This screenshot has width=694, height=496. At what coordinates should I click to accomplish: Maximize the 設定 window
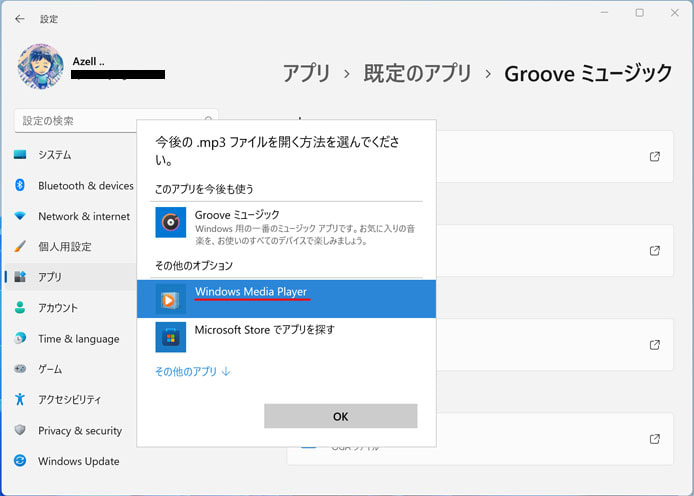640,13
